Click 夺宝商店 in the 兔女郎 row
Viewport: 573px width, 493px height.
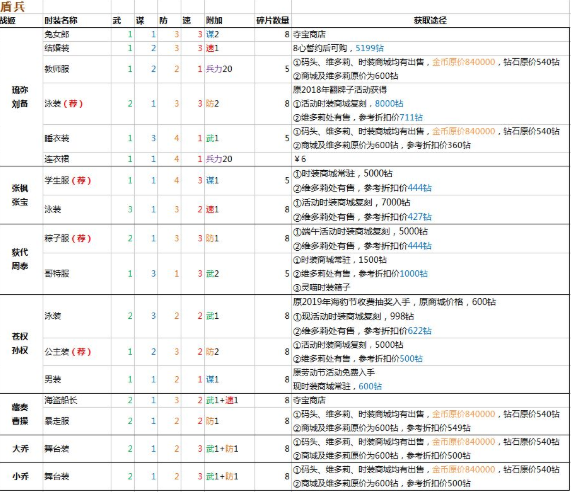tap(309, 34)
